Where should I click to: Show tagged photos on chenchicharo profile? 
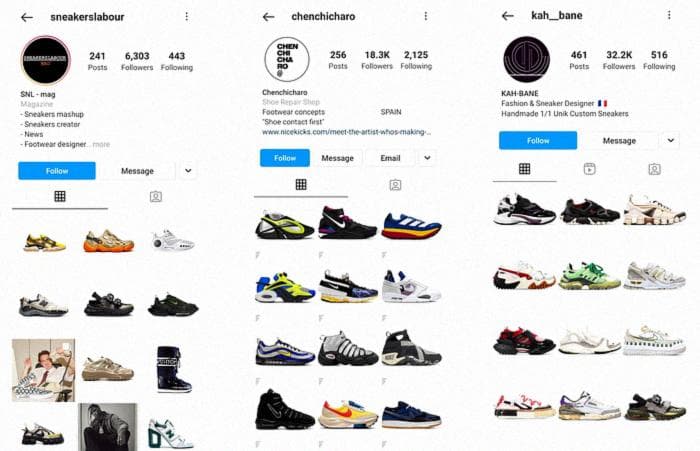click(395, 185)
